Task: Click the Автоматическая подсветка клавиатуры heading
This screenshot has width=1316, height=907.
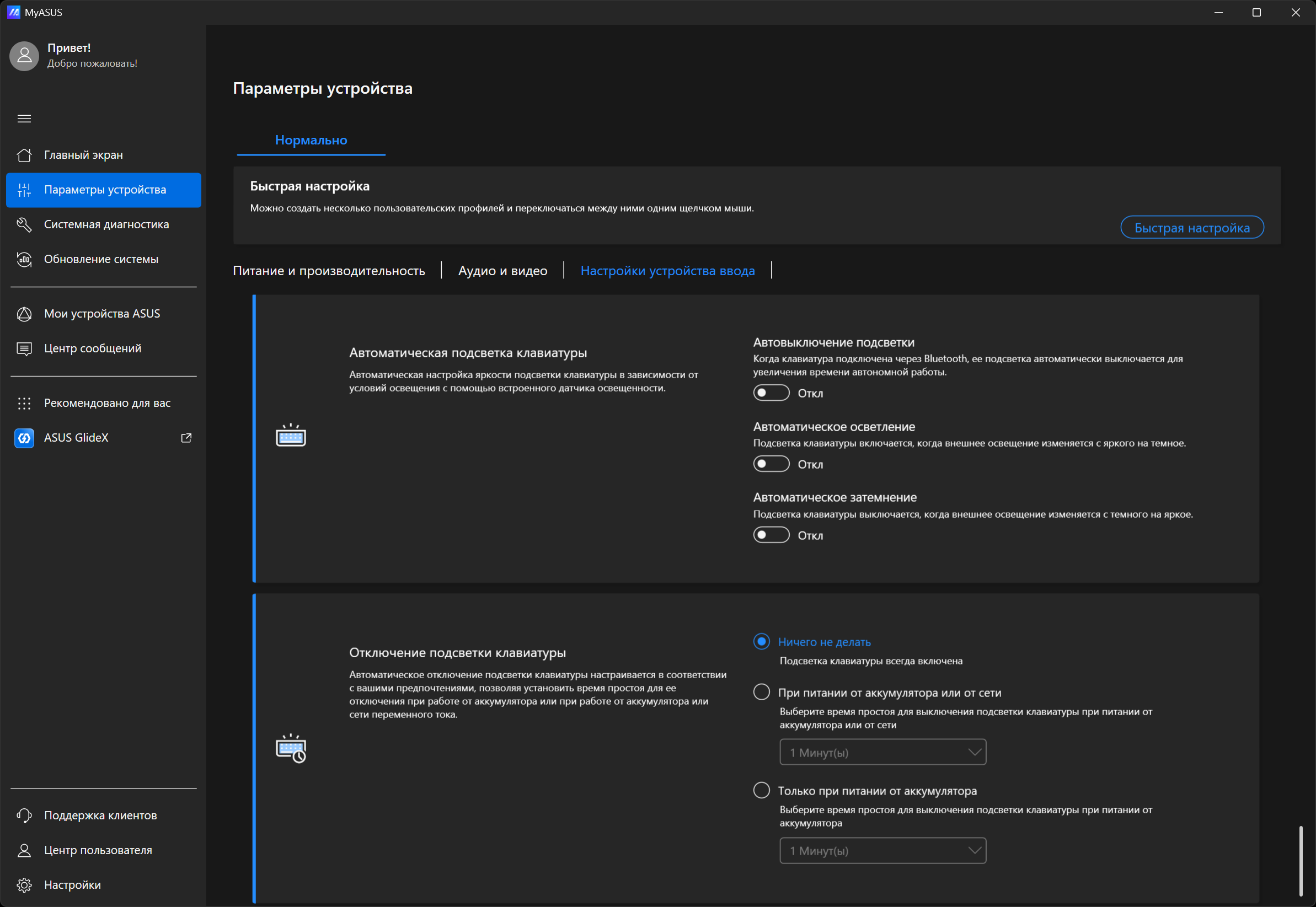Action: click(468, 353)
